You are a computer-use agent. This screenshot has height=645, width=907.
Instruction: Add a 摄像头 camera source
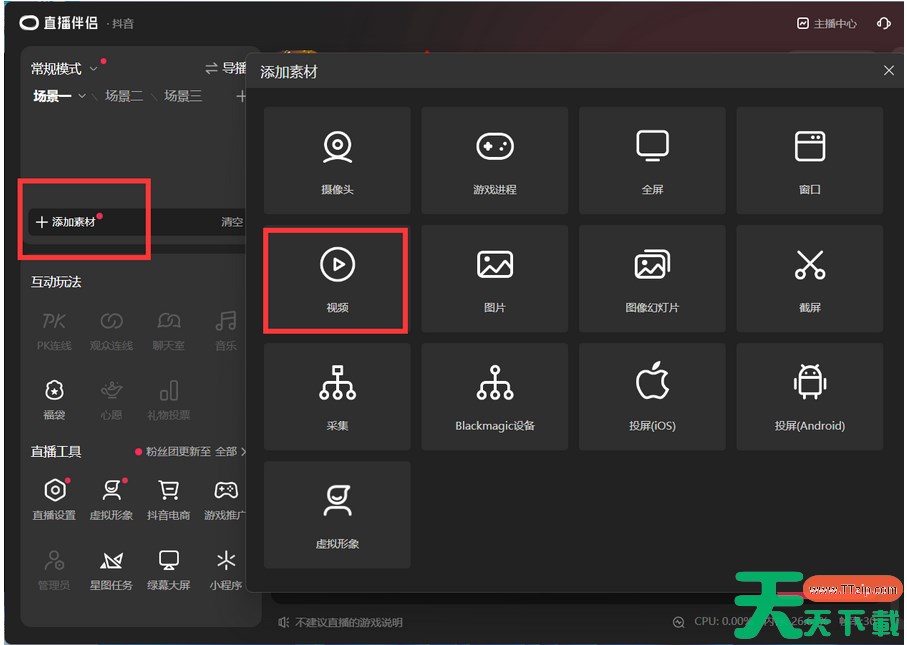[337, 160]
